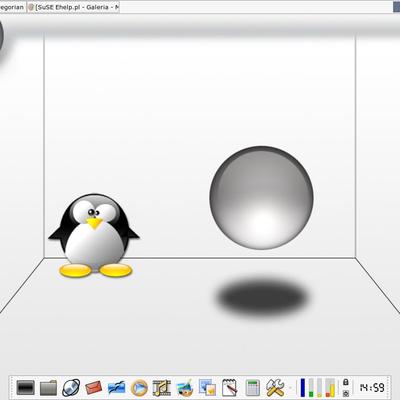Click the 14:59 panel clock
The image size is (400, 400).
pos(372,388)
